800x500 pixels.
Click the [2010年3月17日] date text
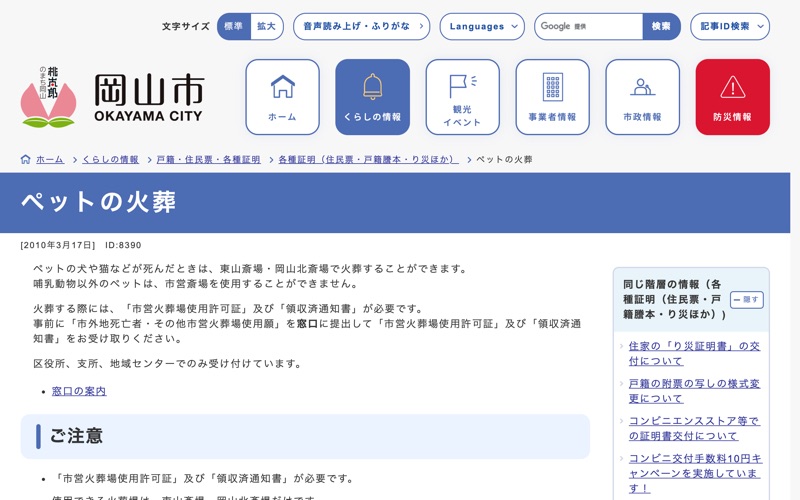tap(58, 245)
